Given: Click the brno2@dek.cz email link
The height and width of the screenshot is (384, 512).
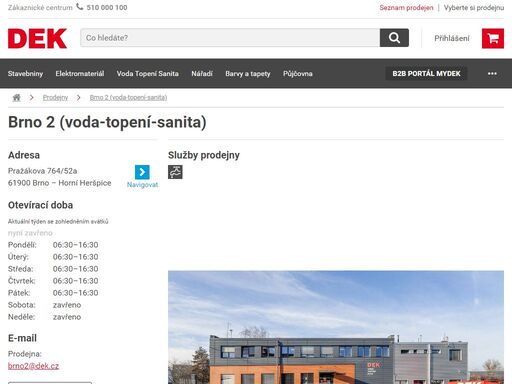Looking at the screenshot, I should click(x=33, y=366).
